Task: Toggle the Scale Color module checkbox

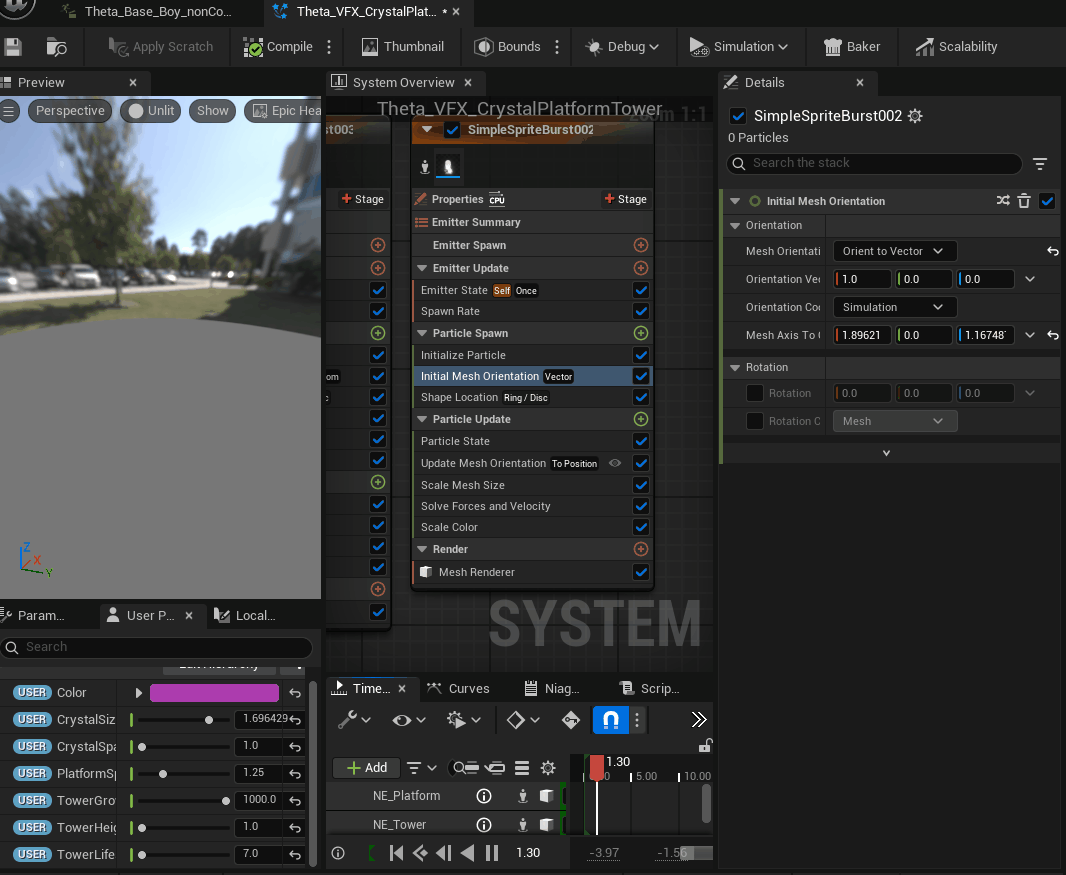Action: point(640,527)
